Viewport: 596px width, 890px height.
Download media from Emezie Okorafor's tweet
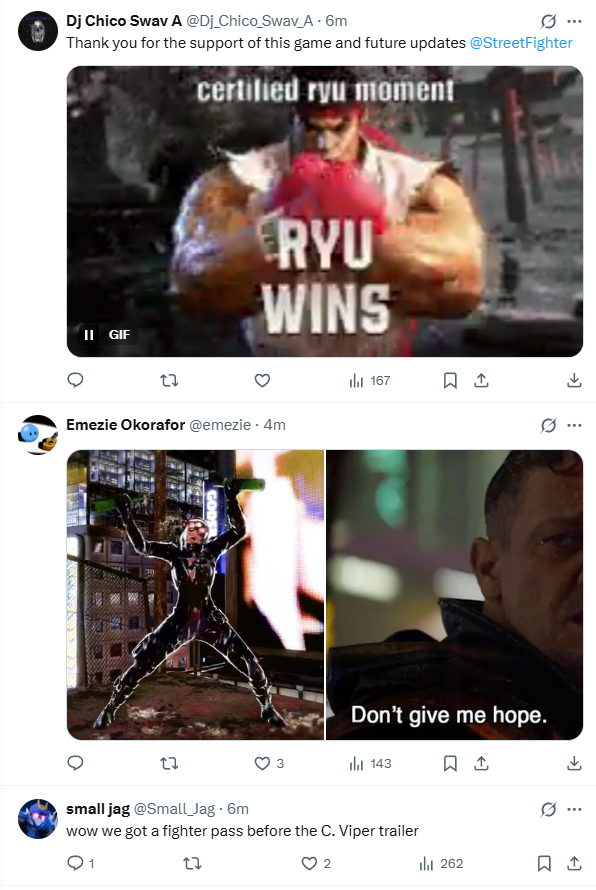574,763
